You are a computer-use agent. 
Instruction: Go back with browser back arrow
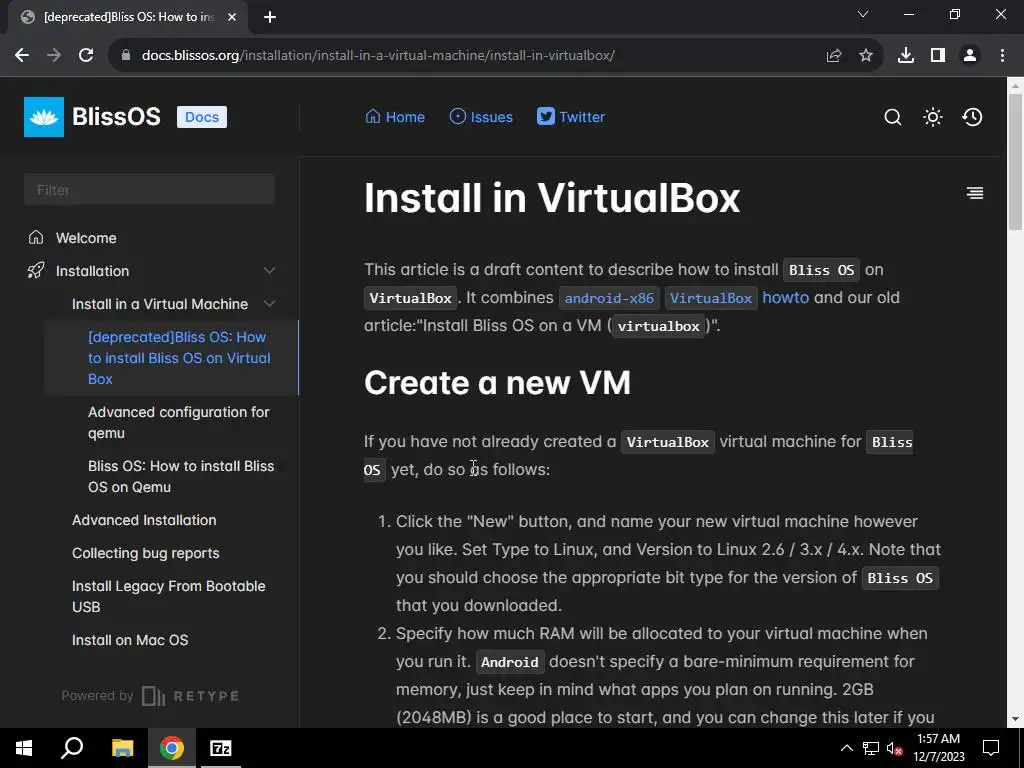22,56
